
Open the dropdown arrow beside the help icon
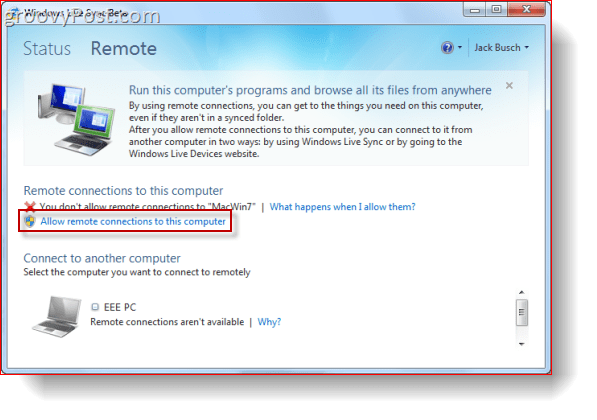(x=460, y=48)
